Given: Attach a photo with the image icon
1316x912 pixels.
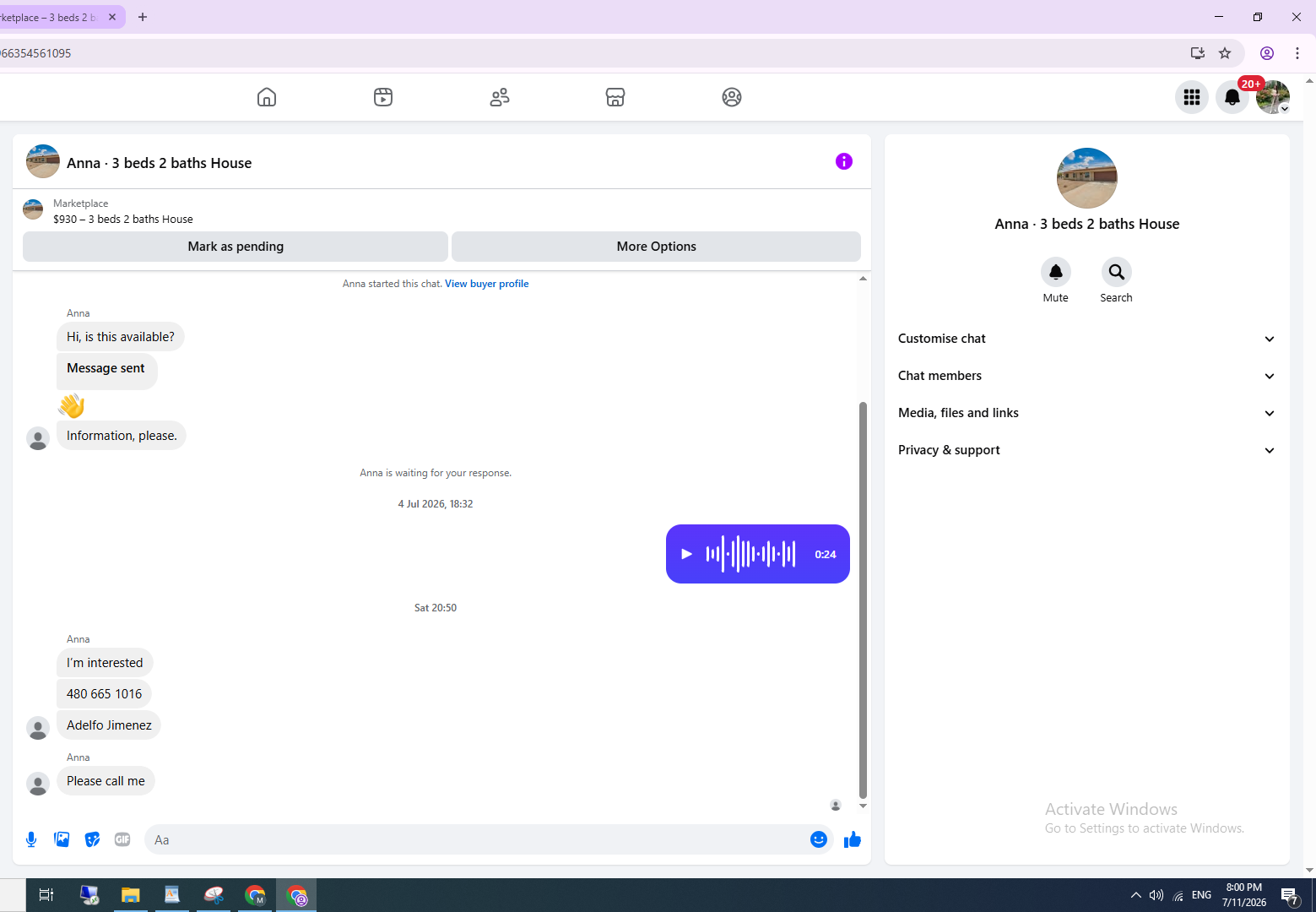Looking at the screenshot, I should pyautogui.click(x=62, y=839).
